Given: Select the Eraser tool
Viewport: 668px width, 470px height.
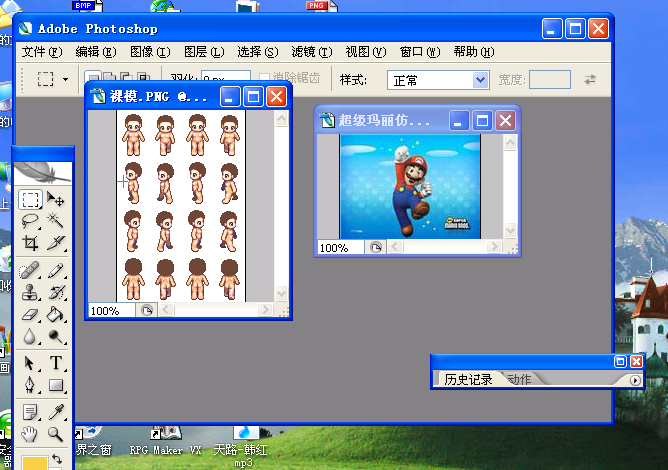Looking at the screenshot, I should [30, 314].
